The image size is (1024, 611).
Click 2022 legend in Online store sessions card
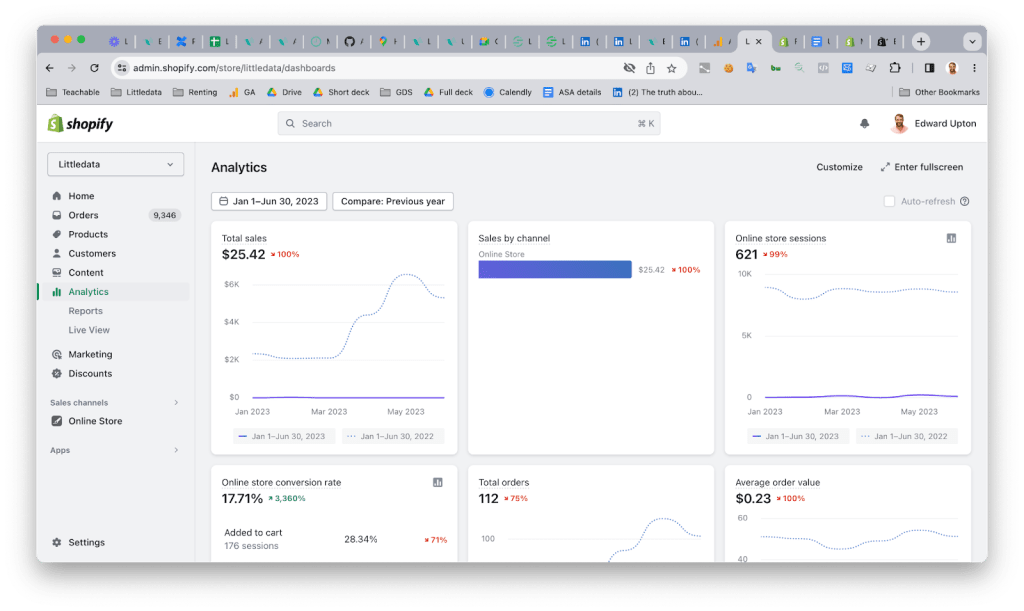(x=906, y=436)
